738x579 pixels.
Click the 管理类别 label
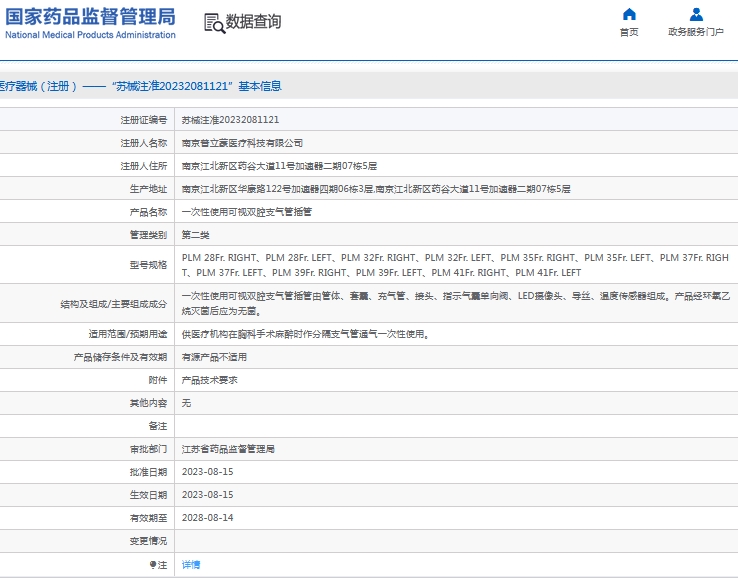(x=148, y=235)
